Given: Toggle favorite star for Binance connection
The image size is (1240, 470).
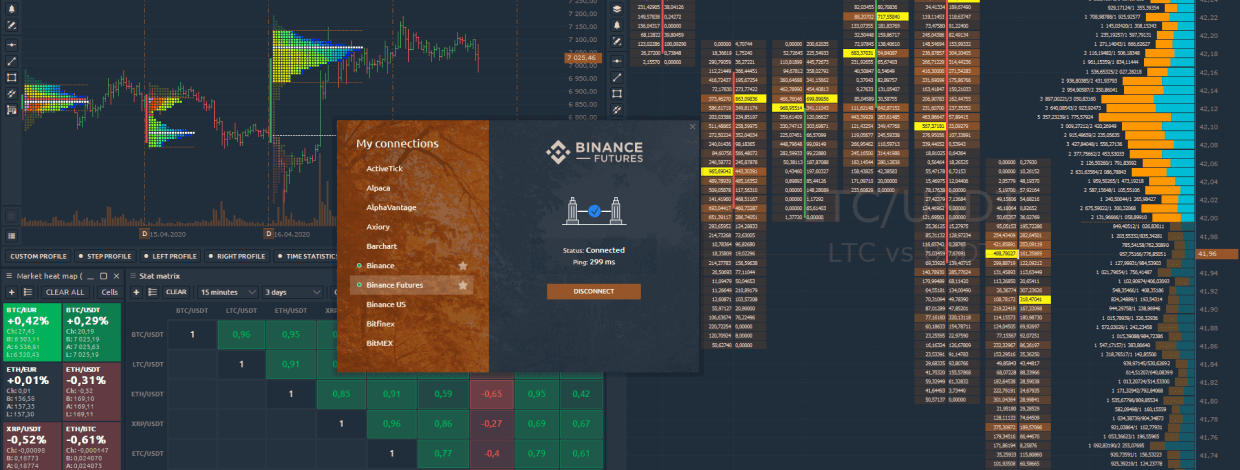Looking at the screenshot, I should point(463,266).
